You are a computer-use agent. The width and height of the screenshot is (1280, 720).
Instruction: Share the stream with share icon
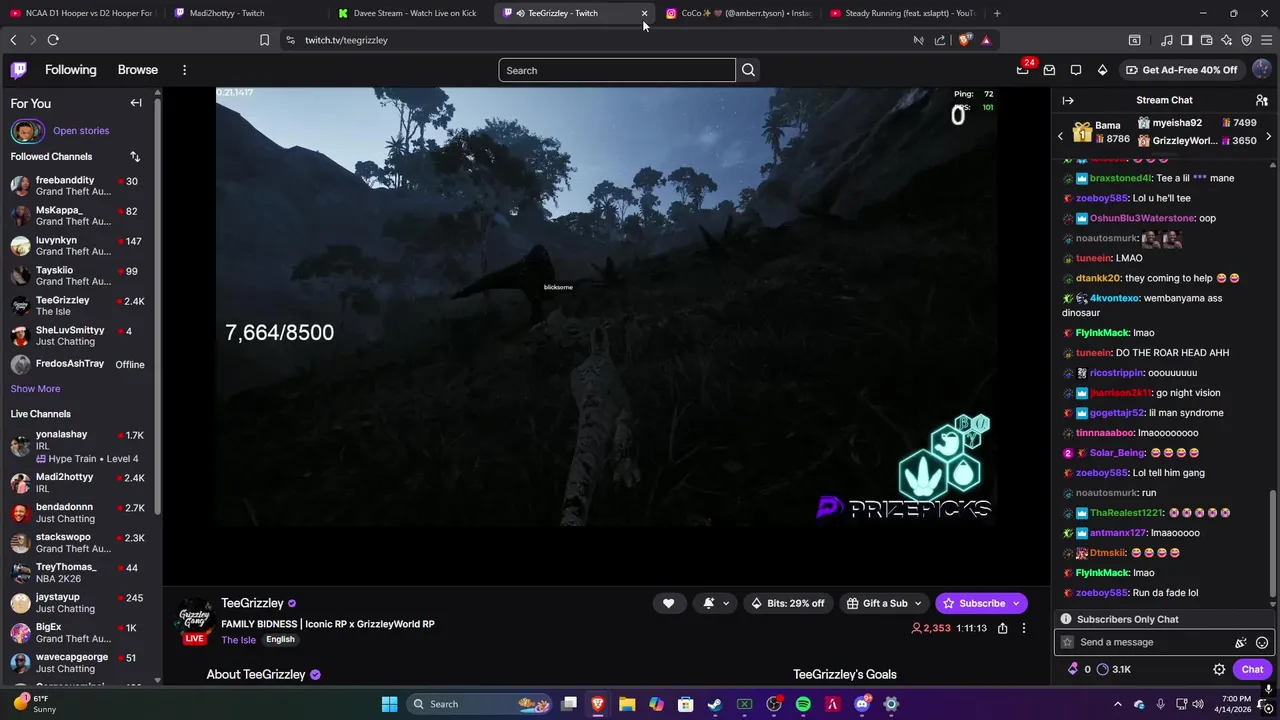(1002, 628)
